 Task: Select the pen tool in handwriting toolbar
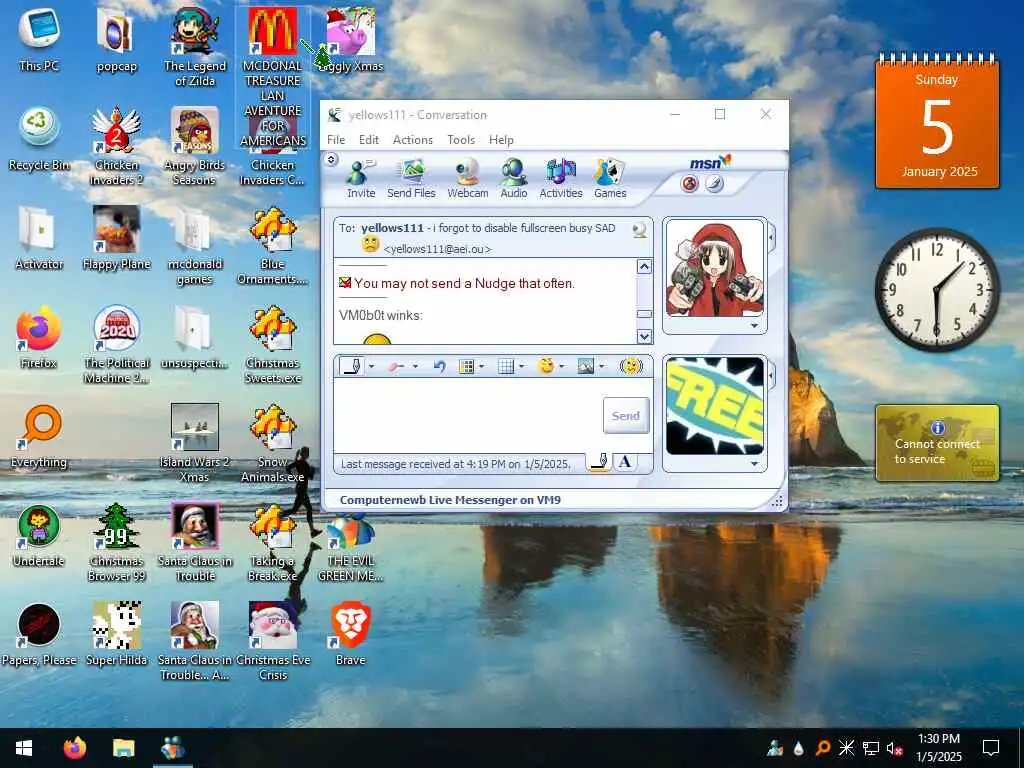[x=352, y=366]
